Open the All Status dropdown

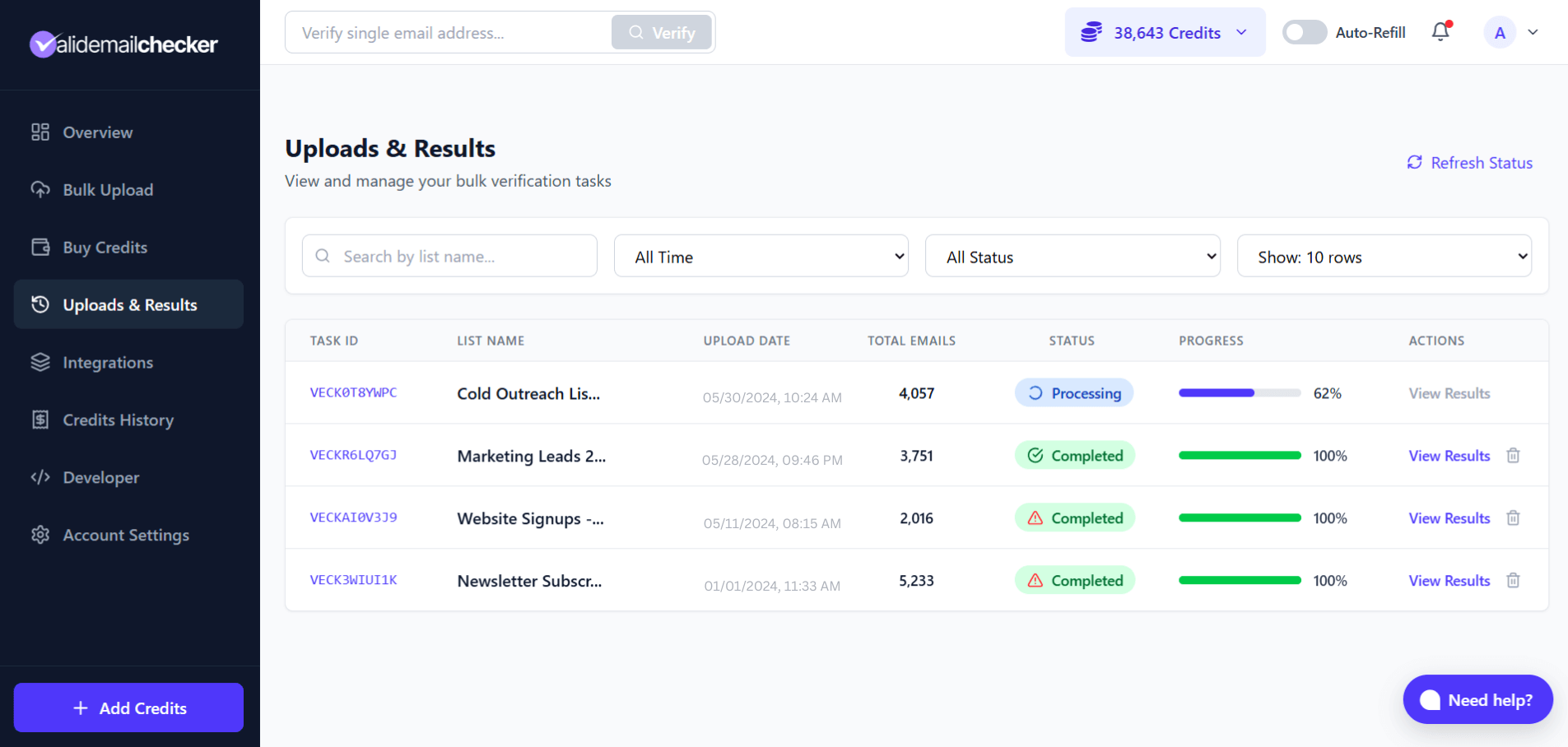click(1072, 256)
